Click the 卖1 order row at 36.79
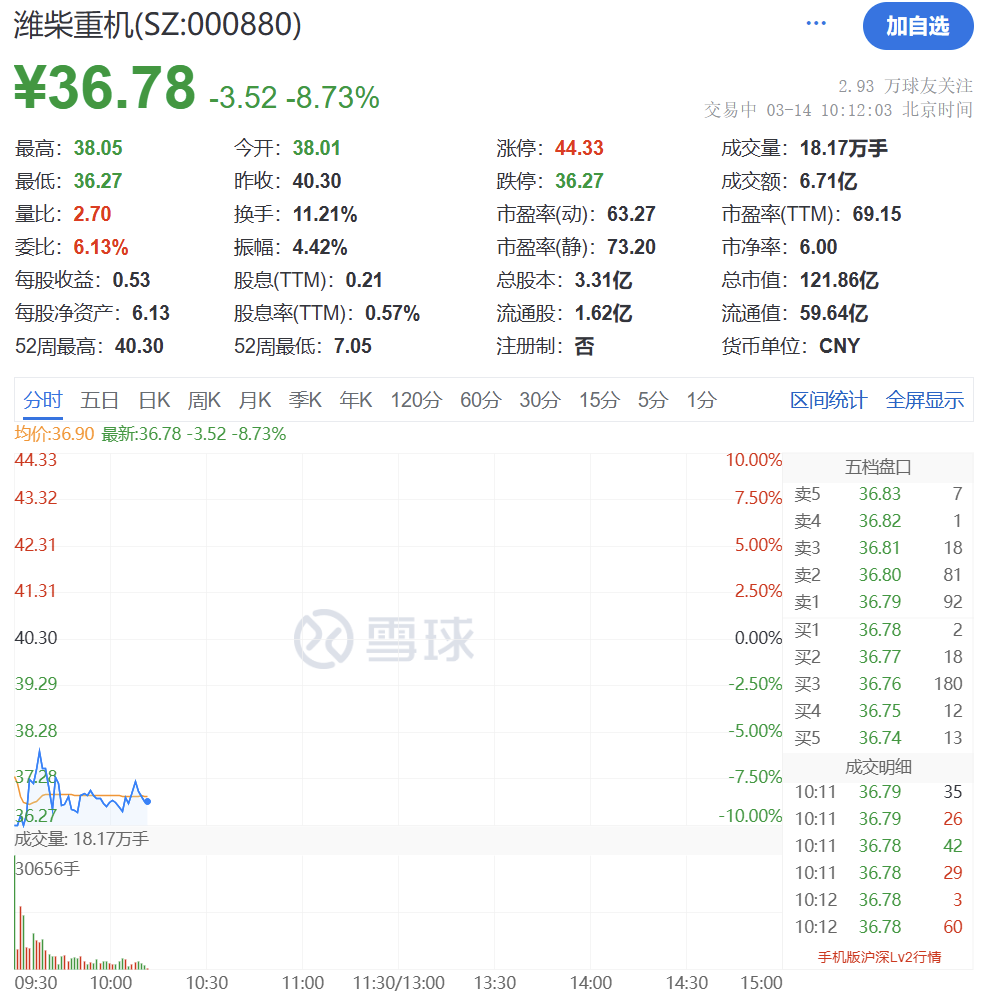 coord(878,601)
